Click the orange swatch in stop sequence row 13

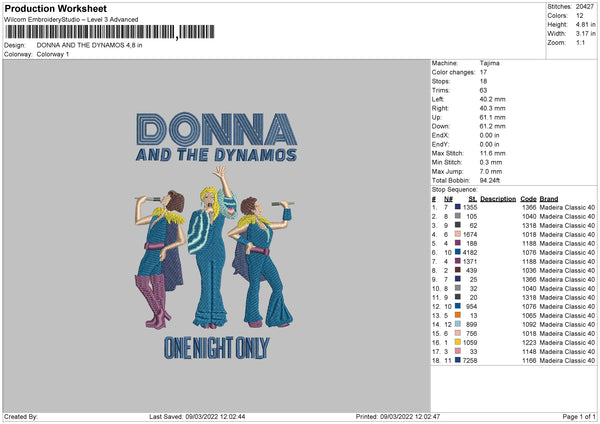coord(458,315)
